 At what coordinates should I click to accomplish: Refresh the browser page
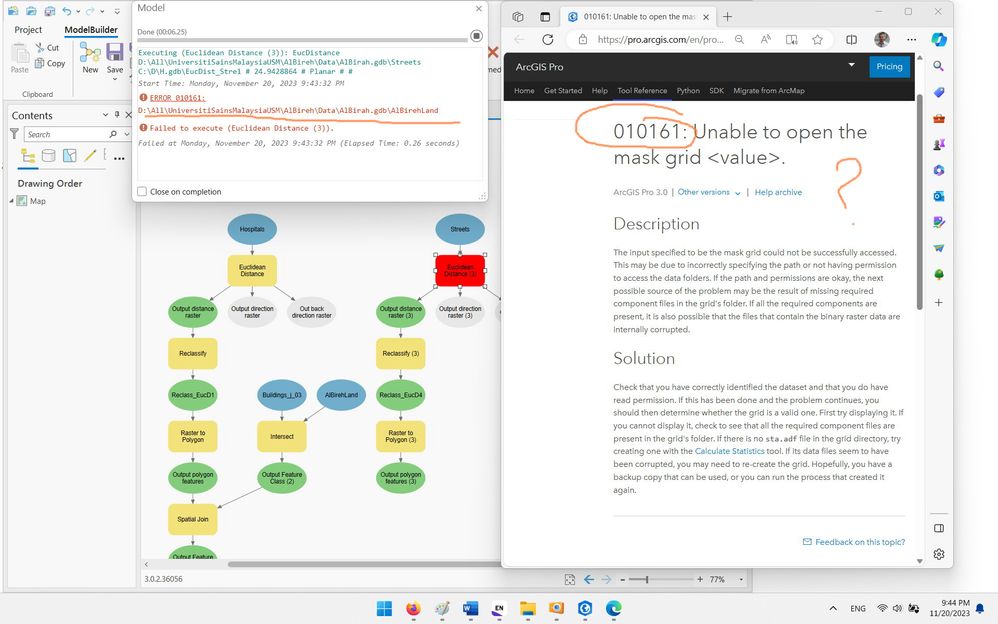[x=547, y=39]
